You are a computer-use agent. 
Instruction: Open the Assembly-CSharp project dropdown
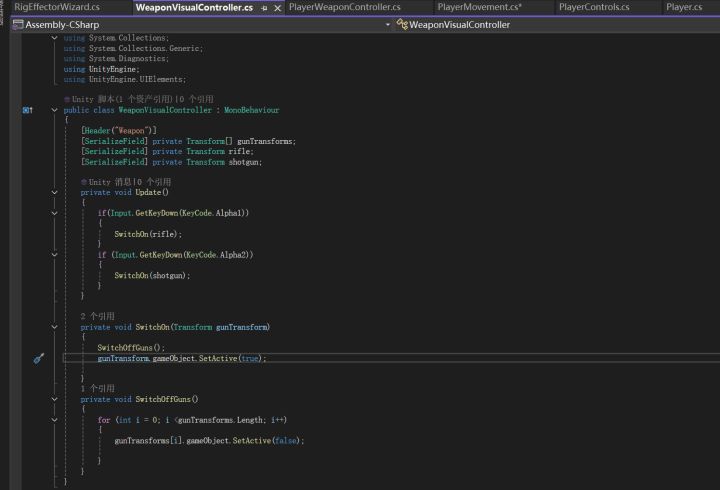388,24
